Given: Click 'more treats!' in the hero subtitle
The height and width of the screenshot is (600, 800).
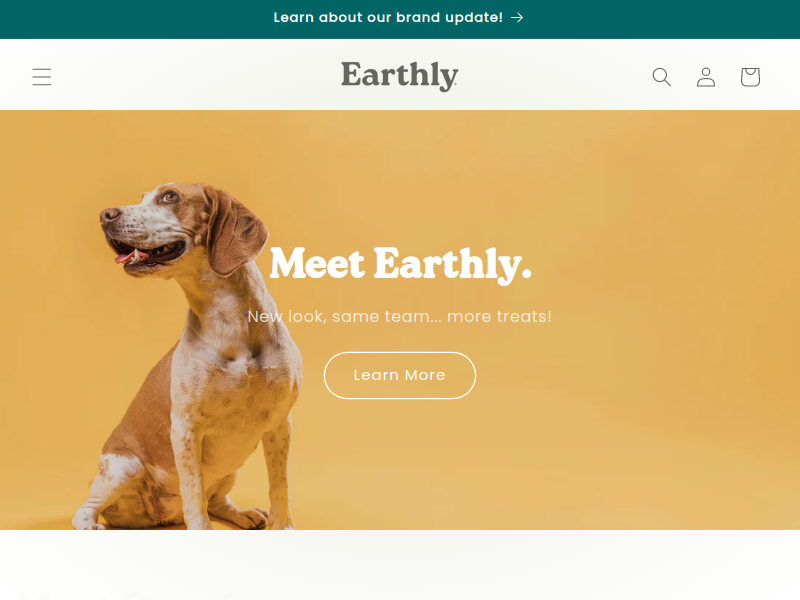Looking at the screenshot, I should click(x=499, y=316).
